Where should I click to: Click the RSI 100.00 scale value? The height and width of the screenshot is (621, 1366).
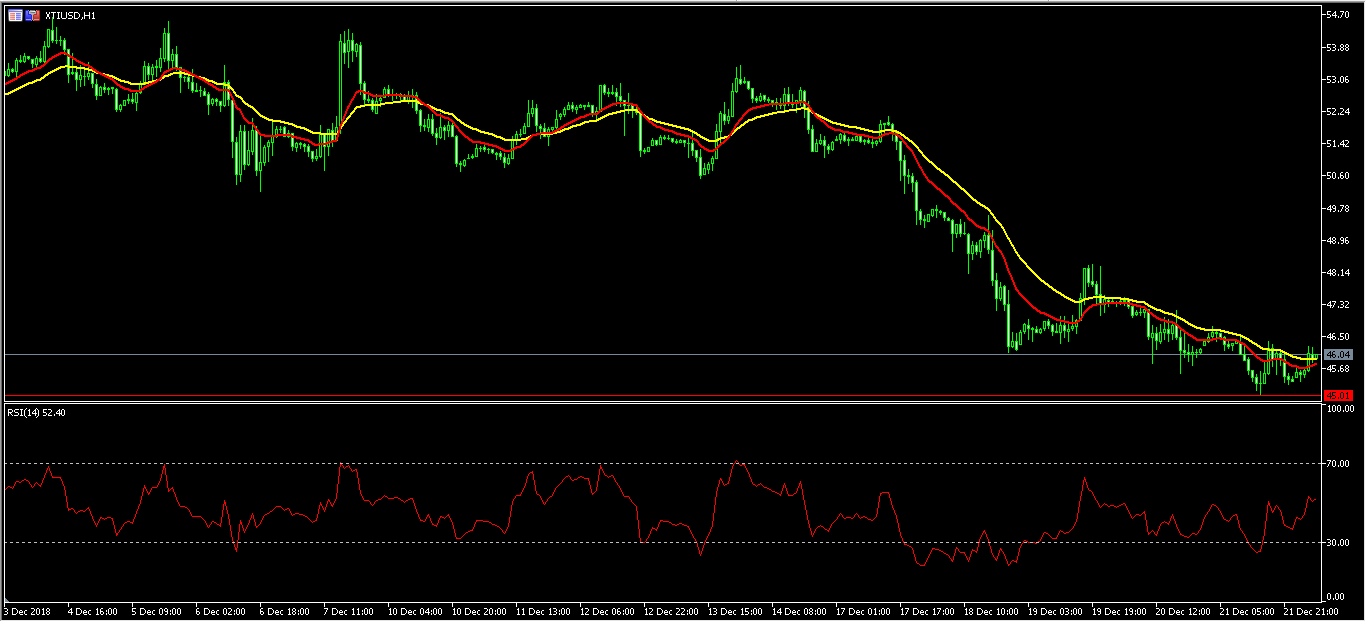(x=1340, y=408)
